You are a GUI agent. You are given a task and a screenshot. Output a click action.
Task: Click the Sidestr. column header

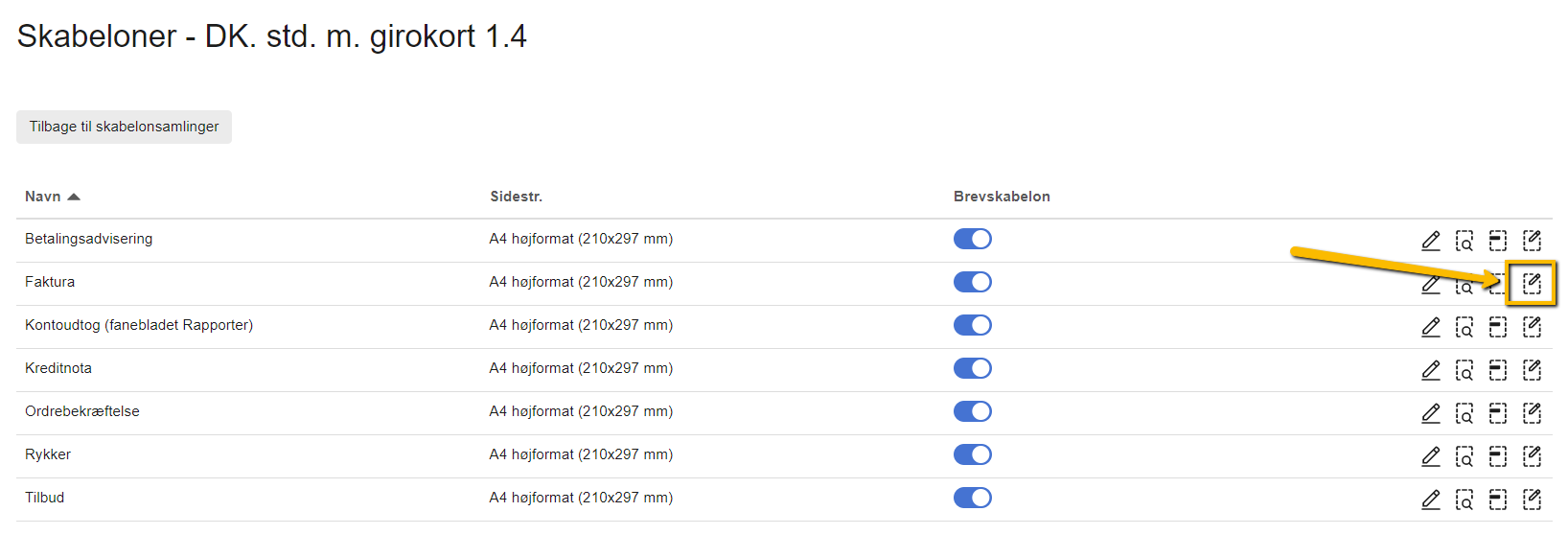pyautogui.click(x=514, y=196)
